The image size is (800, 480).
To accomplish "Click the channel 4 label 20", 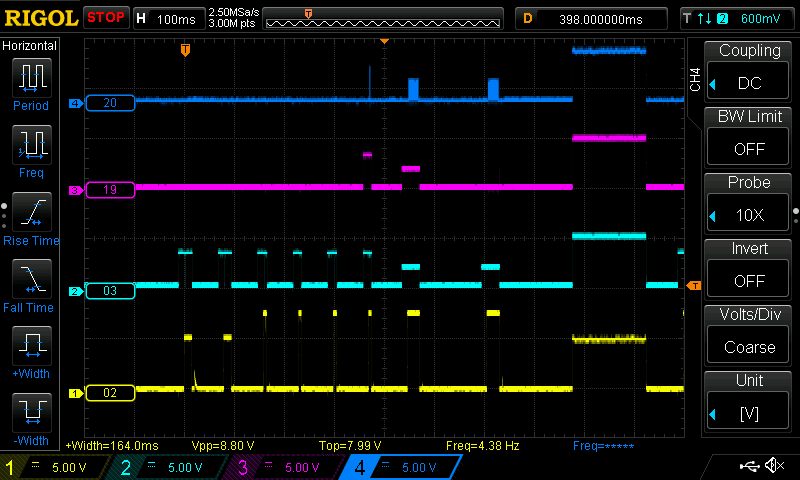I will [x=109, y=103].
